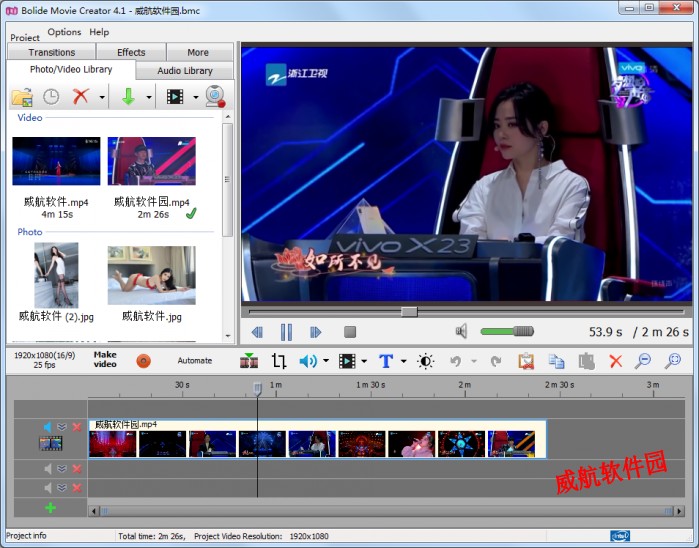Open the Options menu

point(64,32)
